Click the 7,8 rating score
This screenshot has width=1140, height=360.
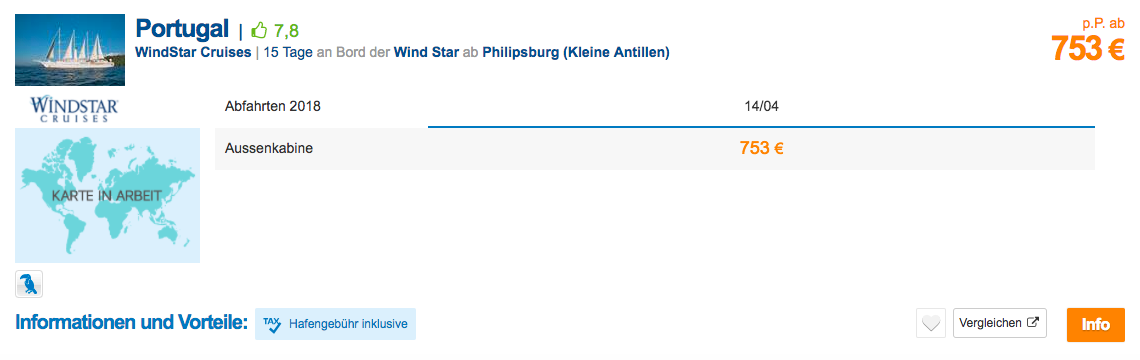[x=286, y=31]
